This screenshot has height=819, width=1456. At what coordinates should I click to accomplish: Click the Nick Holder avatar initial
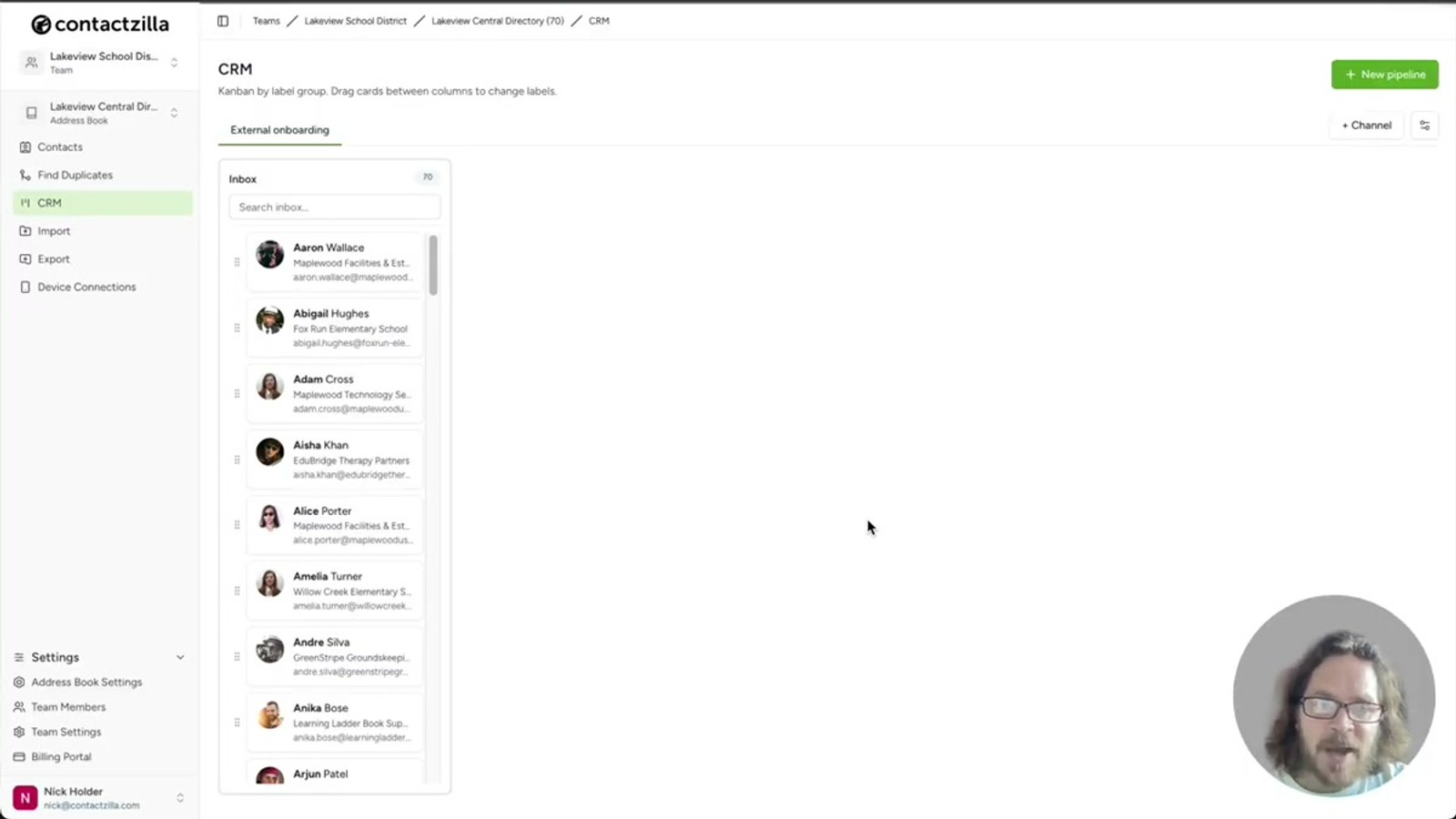click(25, 798)
